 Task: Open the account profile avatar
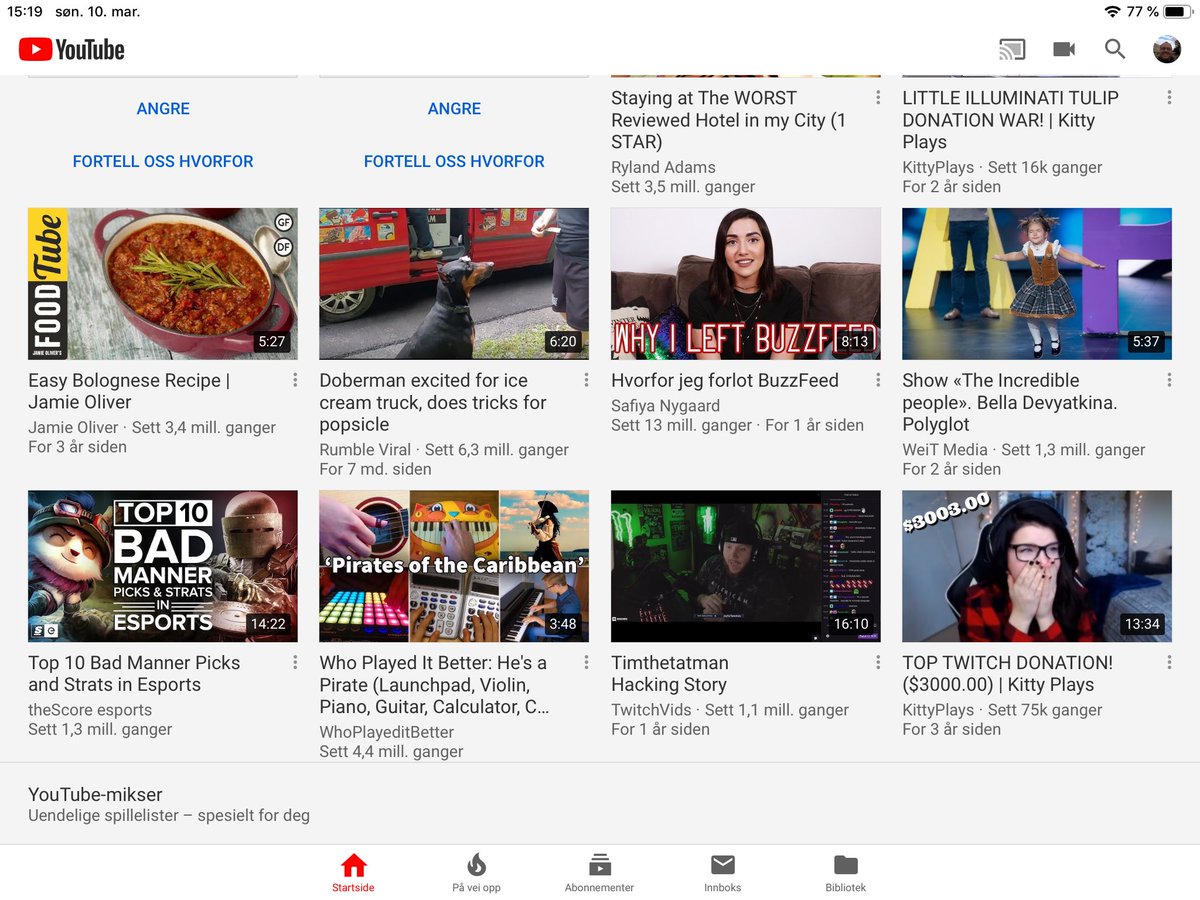click(1167, 49)
